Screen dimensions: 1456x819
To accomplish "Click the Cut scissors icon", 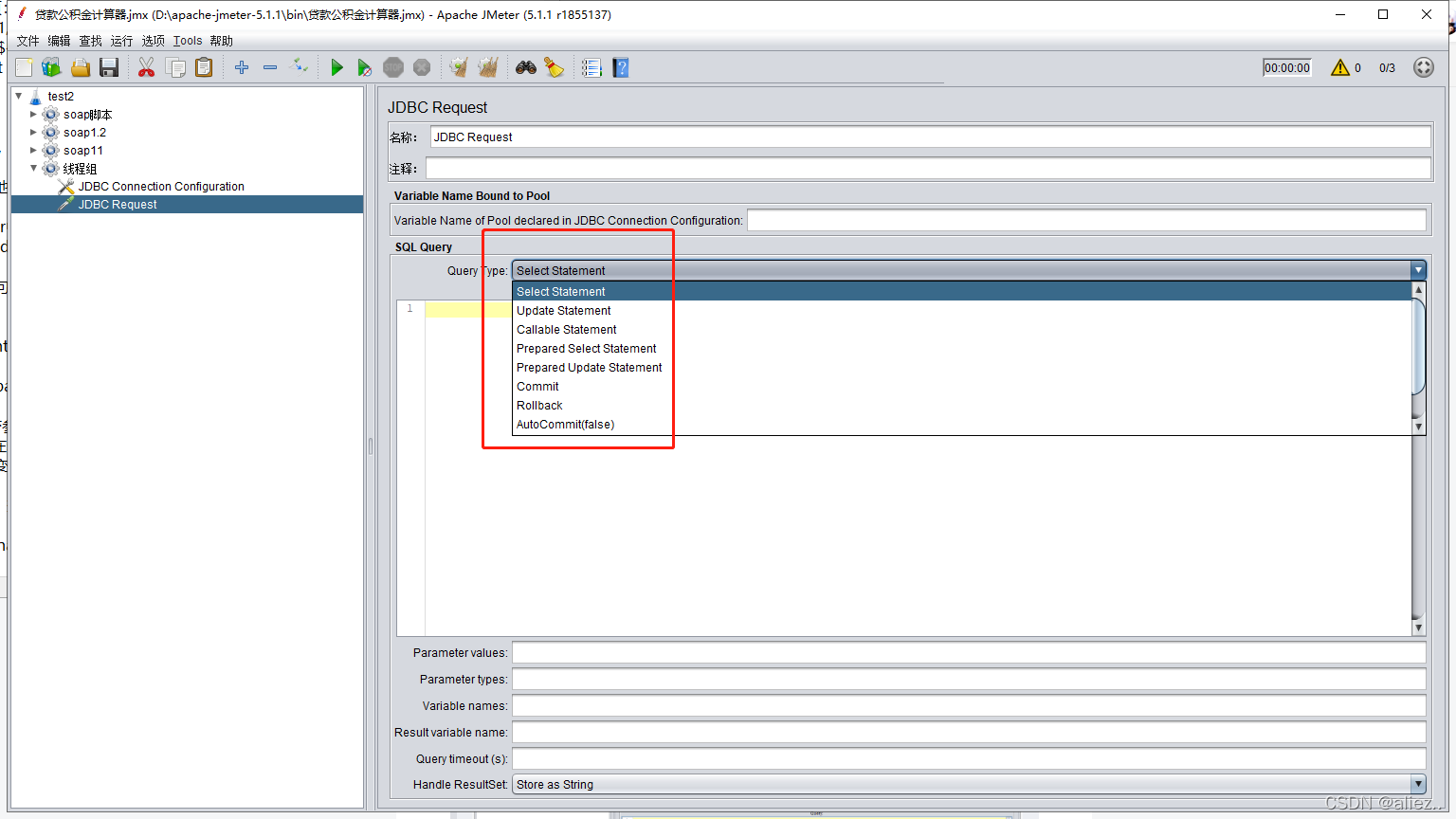I will tap(146, 67).
